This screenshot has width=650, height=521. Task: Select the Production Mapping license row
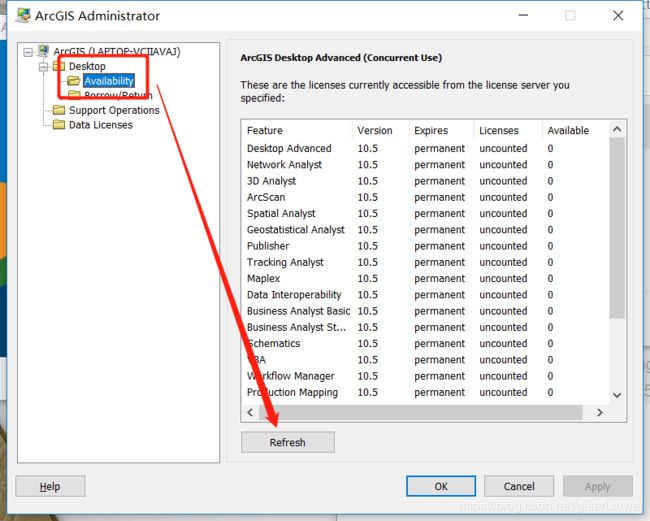point(425,392)
